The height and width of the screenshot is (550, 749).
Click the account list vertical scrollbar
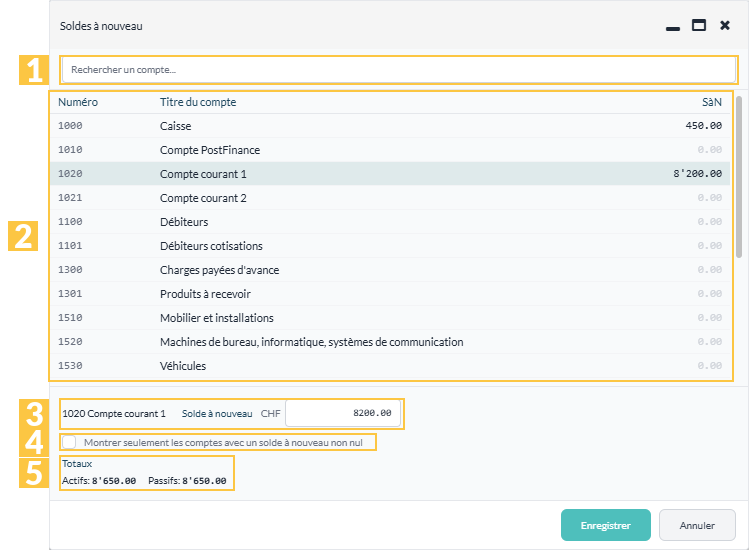[x=739, y=177]
